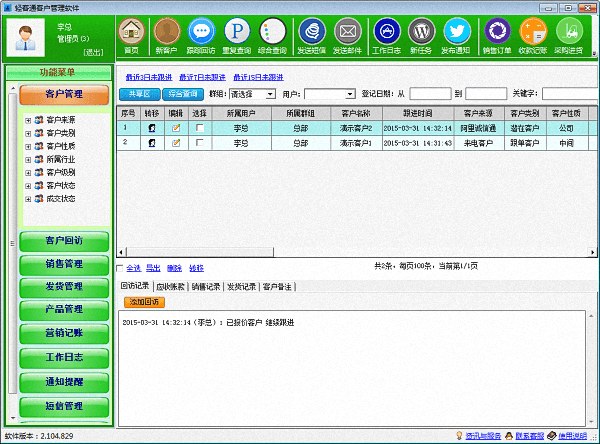600x444 pixels.
Task: Switch to the 销售记录 tab
Action: (x=208, y=287)
